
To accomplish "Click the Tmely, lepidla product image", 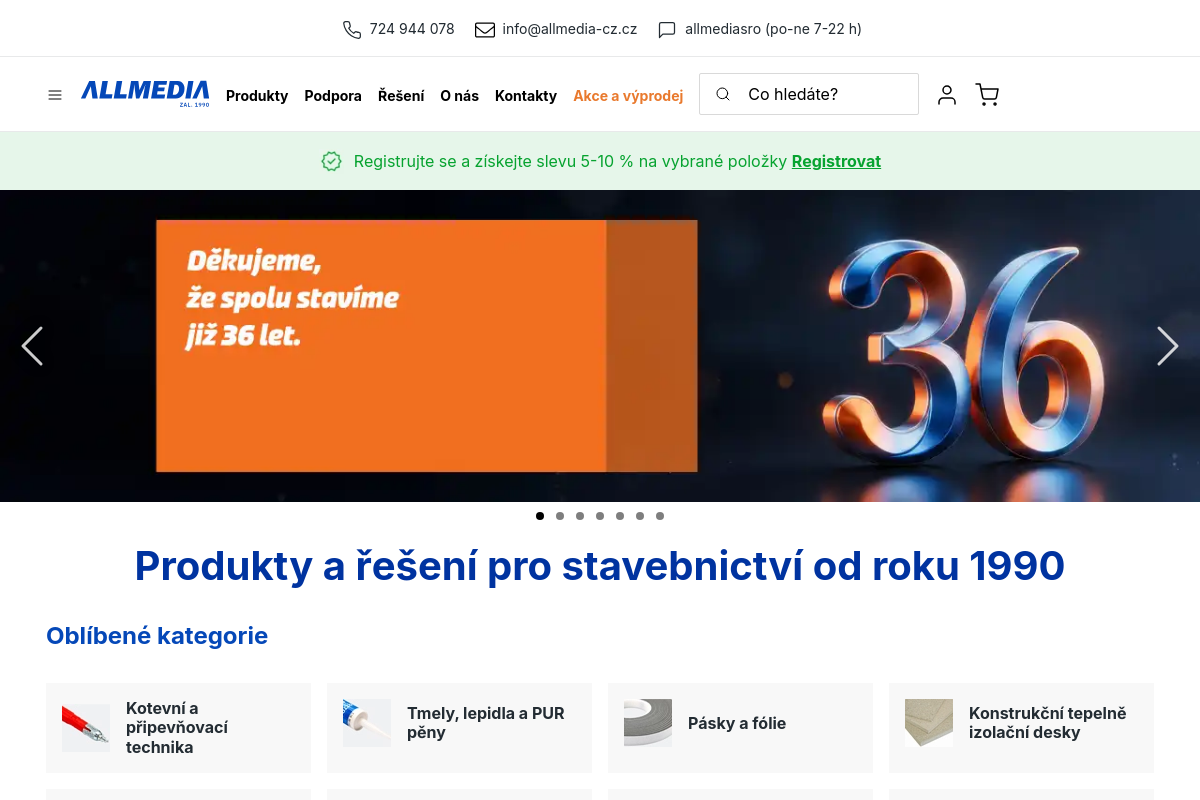I will (367, 723).
